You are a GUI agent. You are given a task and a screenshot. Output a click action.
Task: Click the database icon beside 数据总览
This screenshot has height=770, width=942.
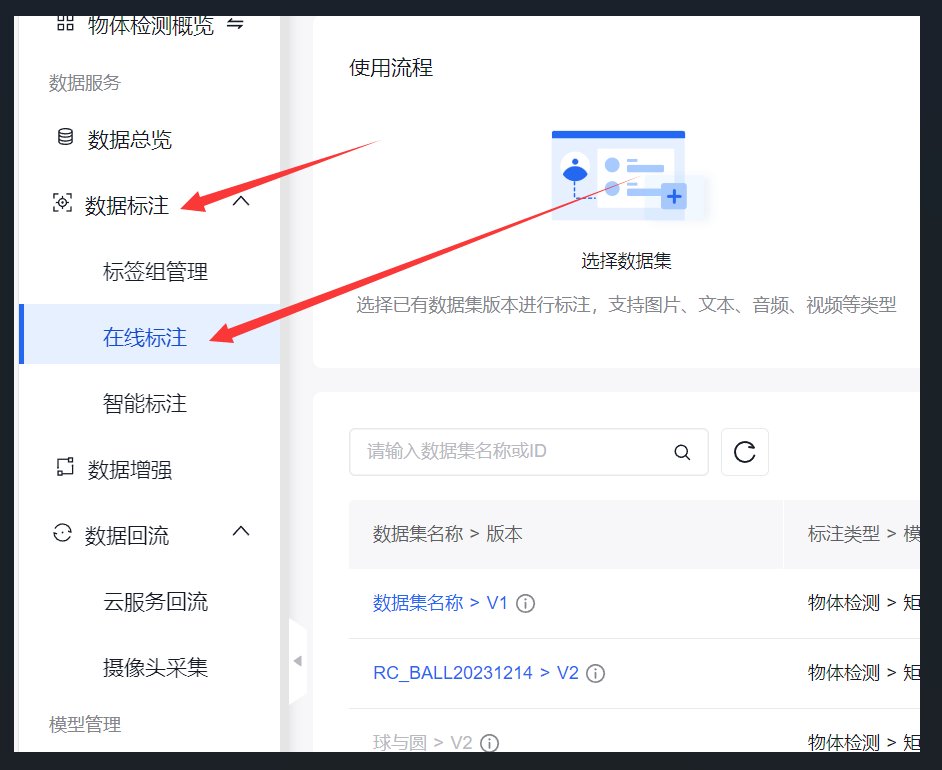click(65, 137)
